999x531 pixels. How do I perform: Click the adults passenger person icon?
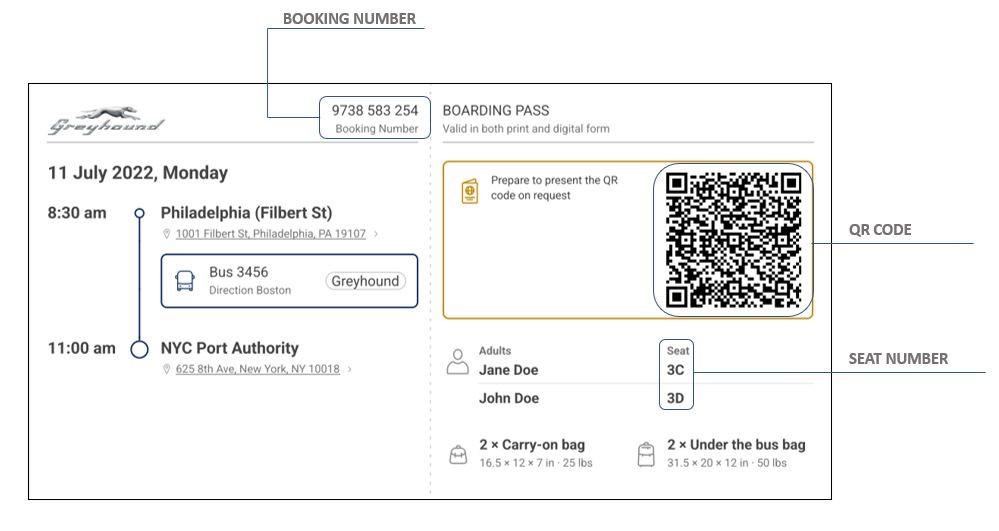[457, 362]
